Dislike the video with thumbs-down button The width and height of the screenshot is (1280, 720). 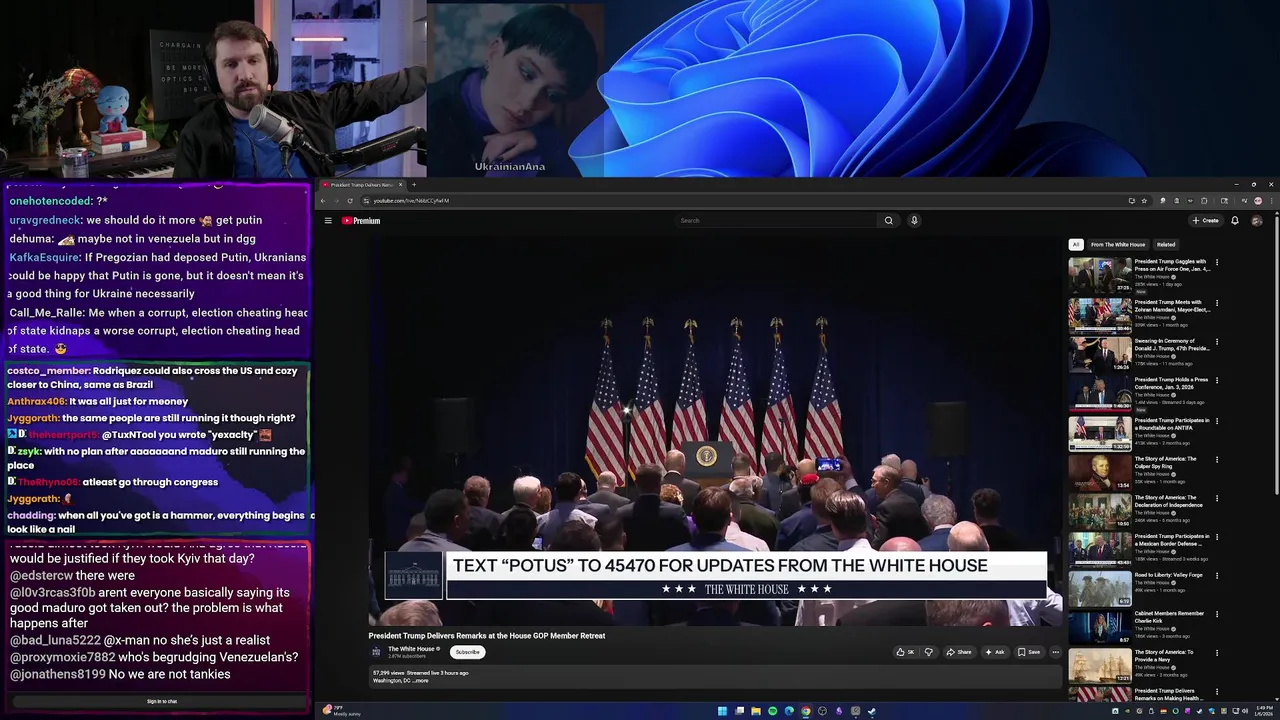928,652
